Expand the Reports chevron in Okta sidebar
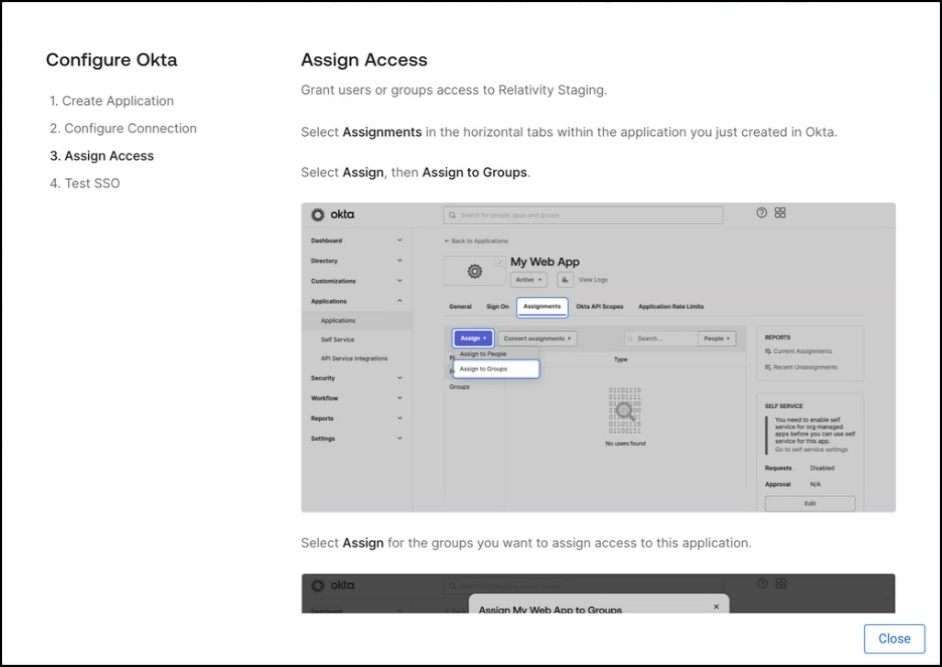Viewport: 942px width, 667px height. point(400,418)
